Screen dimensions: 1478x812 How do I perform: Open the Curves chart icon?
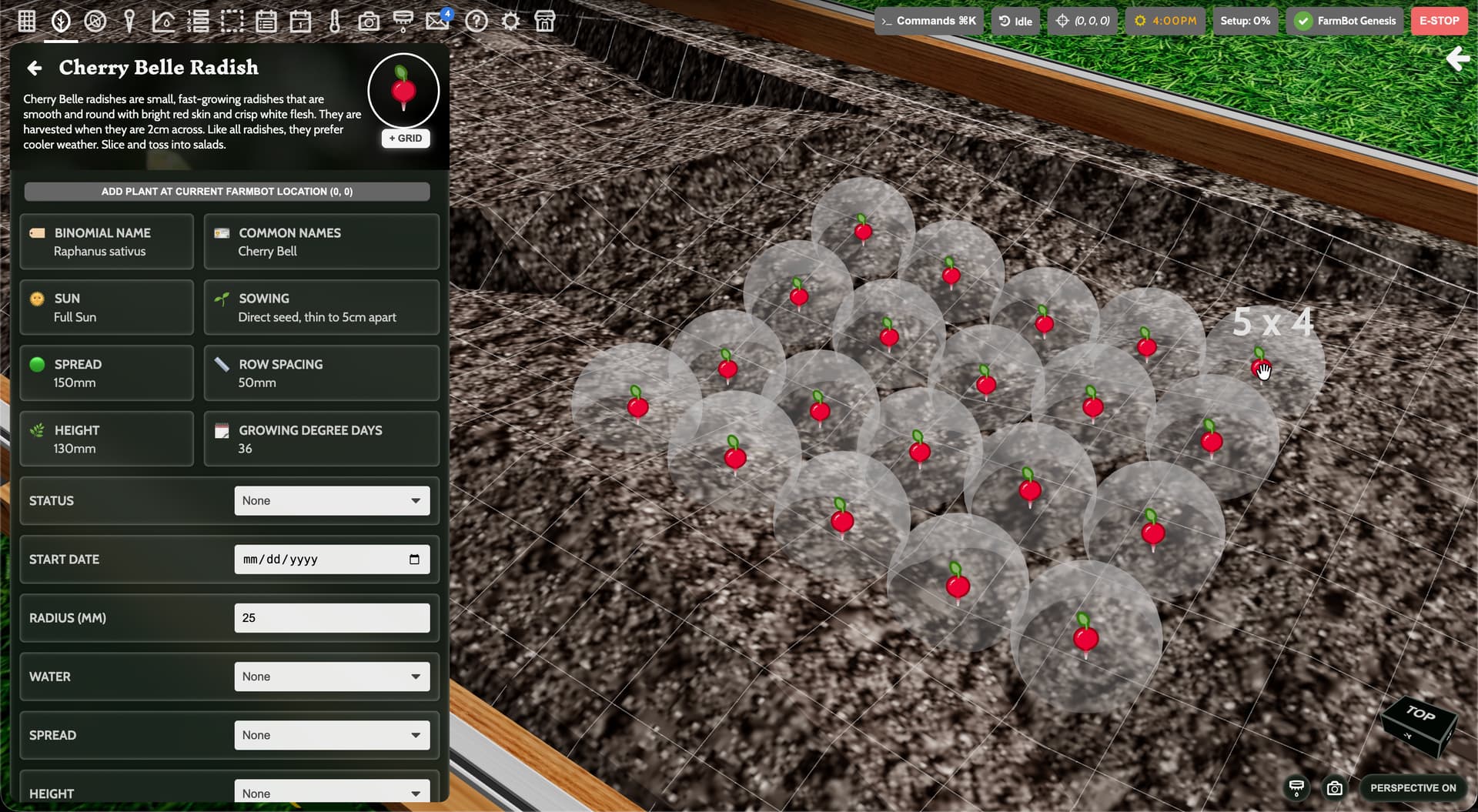163,21
